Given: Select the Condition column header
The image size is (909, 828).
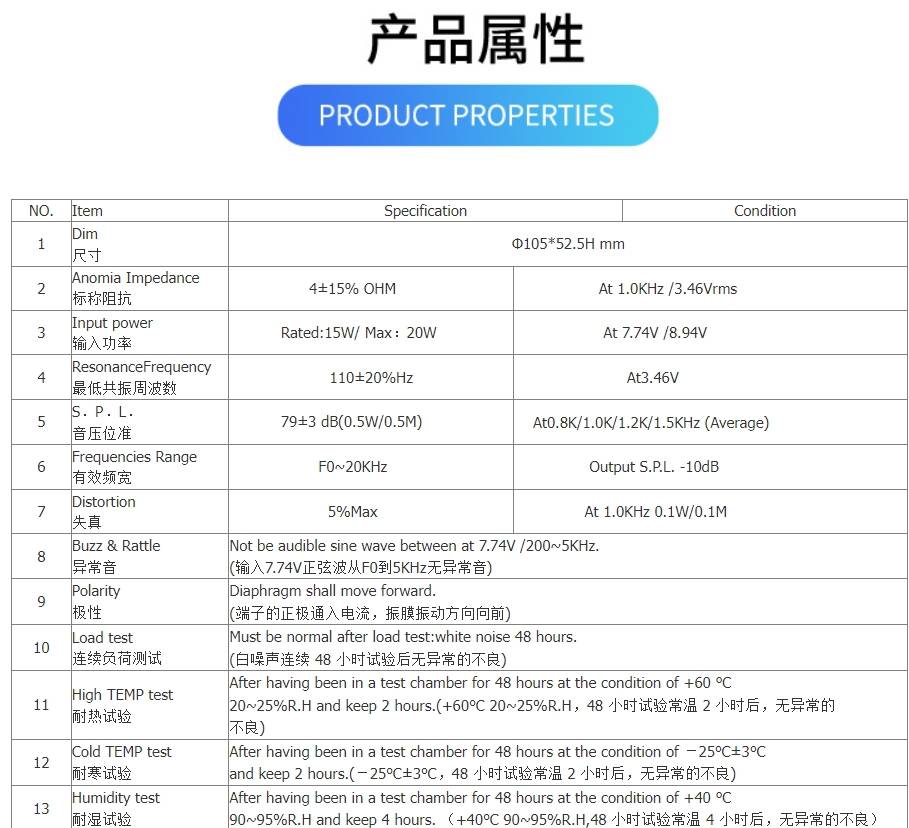Looking at the screenshot, I should coord(765,211).
